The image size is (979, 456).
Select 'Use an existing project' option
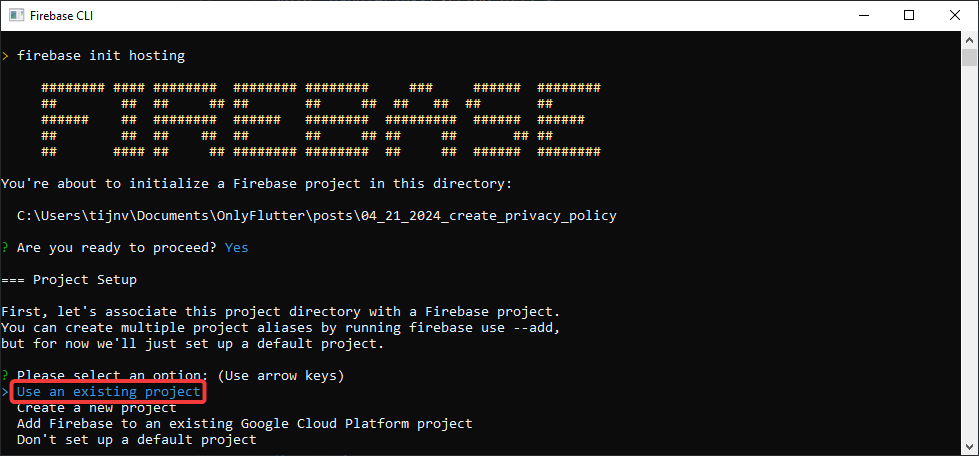(x=109, y=392)
